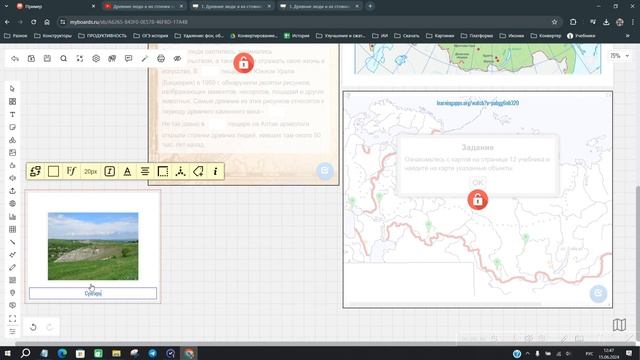
Task: Open the chat comments icon in top toolbar
Action: [129, 59]
